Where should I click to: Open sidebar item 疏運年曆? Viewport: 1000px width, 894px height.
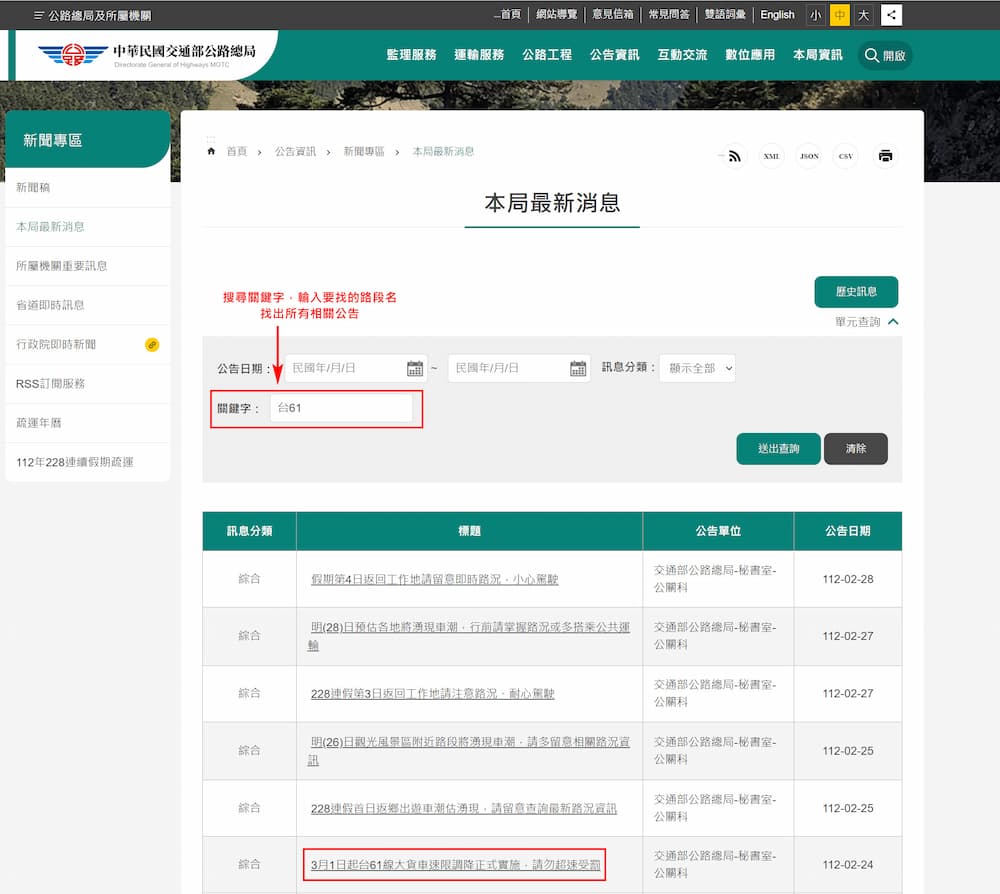(x=87, y=423)
